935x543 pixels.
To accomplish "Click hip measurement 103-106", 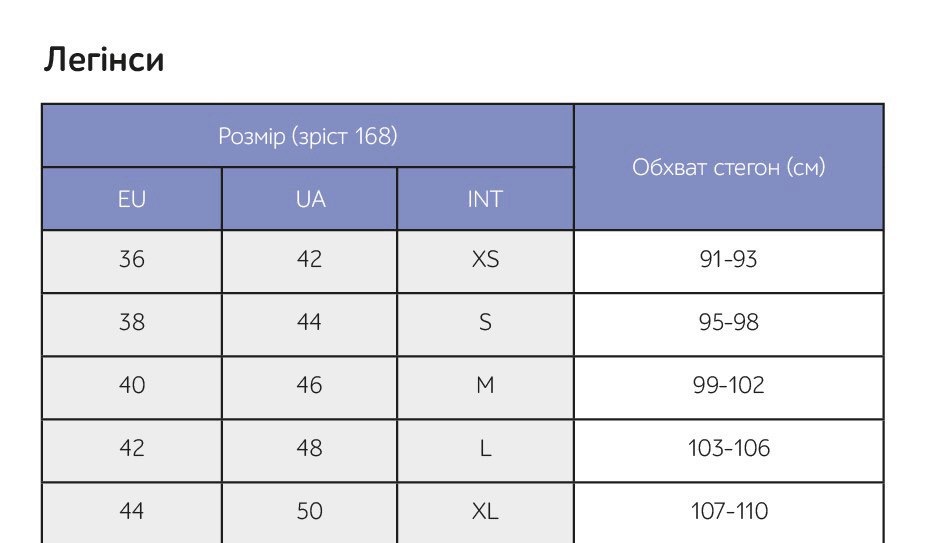I will (728, 448).
